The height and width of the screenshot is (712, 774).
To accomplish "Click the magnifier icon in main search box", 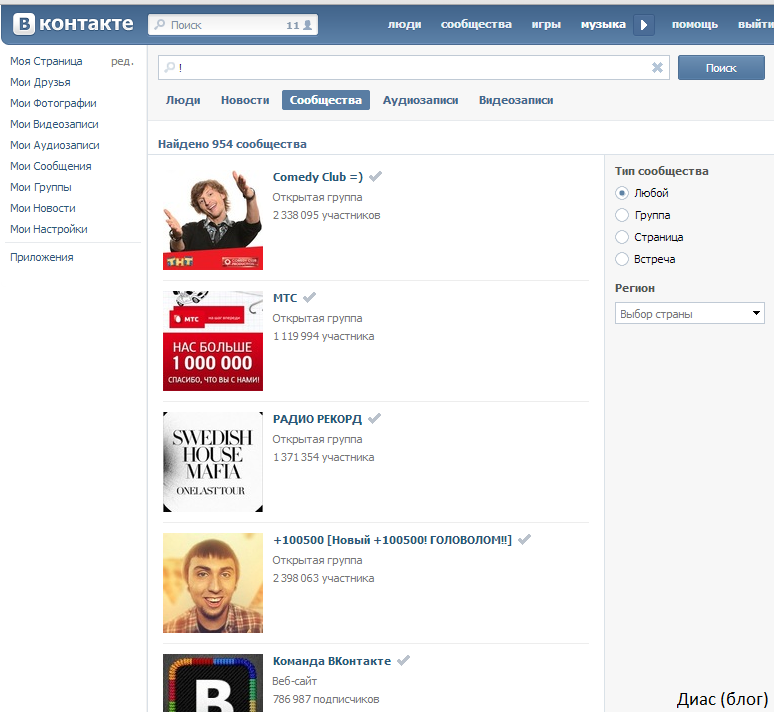I will point(169,67).
